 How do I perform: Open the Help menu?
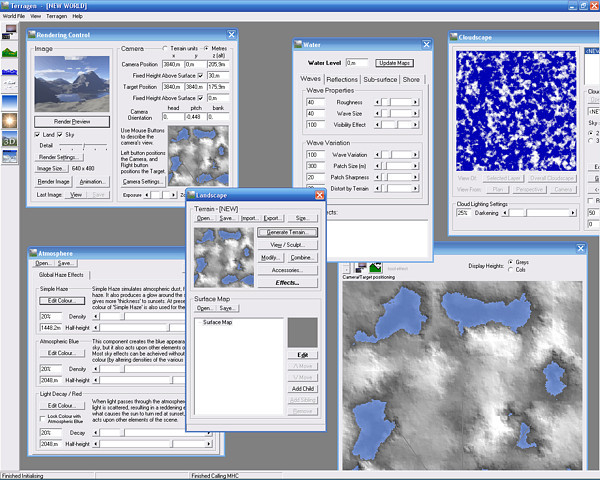(x=78, y=16)
